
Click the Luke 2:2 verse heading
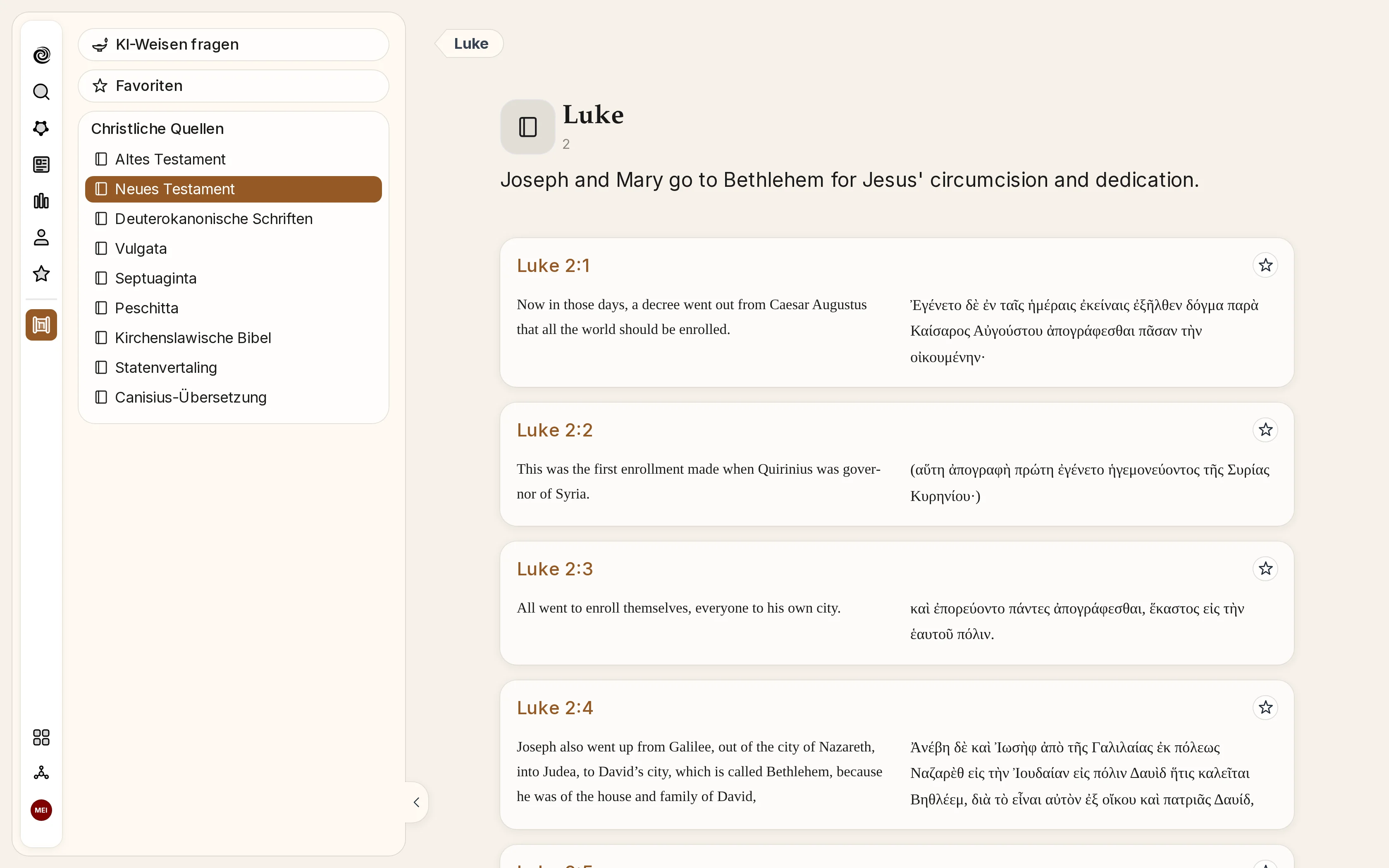click(554, 431)
